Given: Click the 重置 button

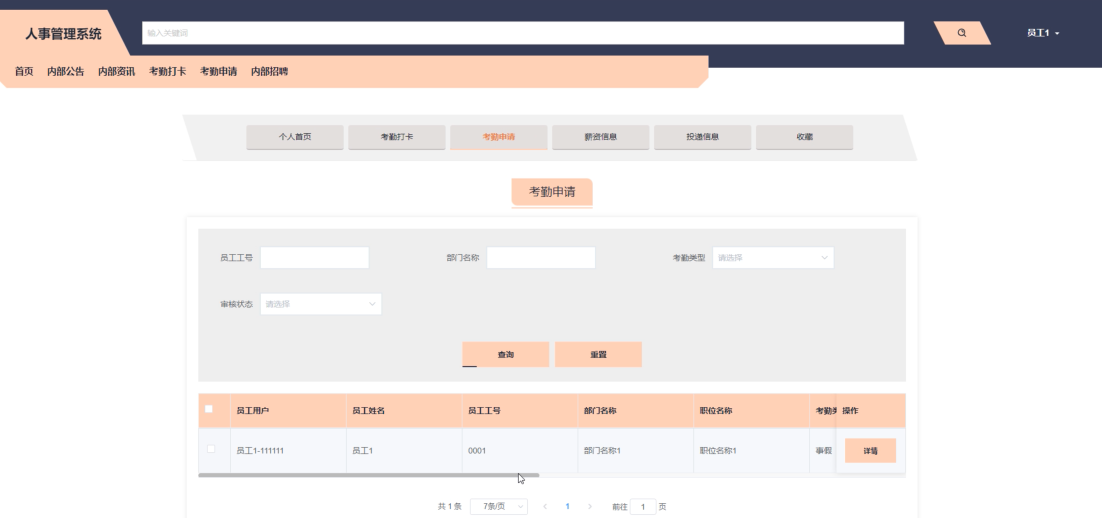Looking at the screenshot, I should click(599, 355).
